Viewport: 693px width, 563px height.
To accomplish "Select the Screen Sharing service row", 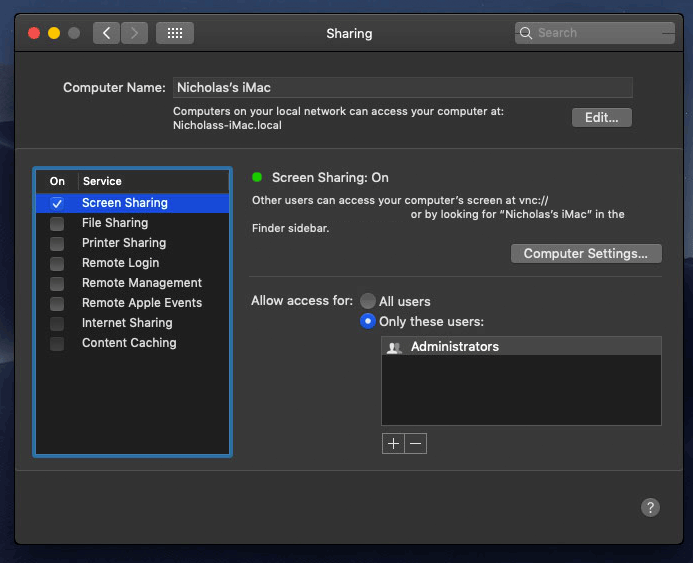I will (133, 203).
